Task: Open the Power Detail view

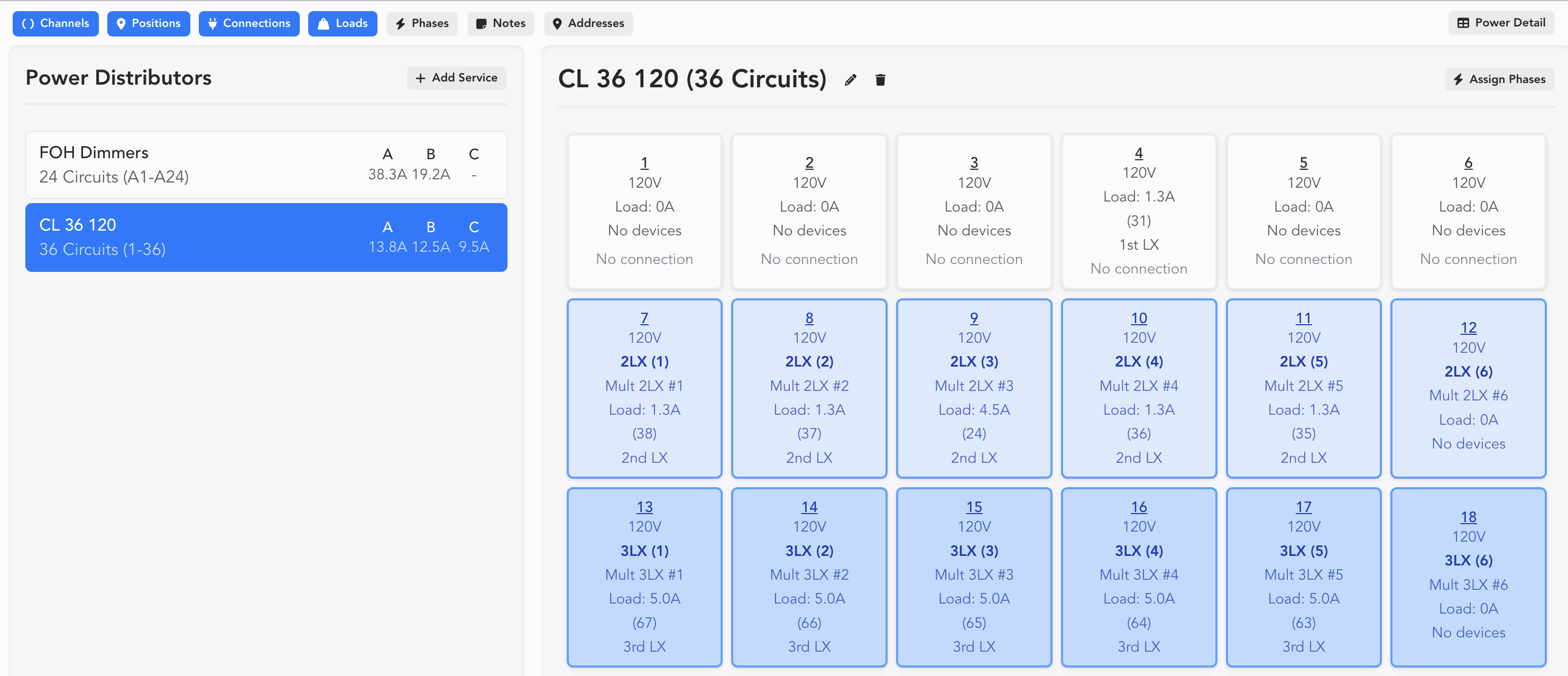Action: tap(1501, 23)
